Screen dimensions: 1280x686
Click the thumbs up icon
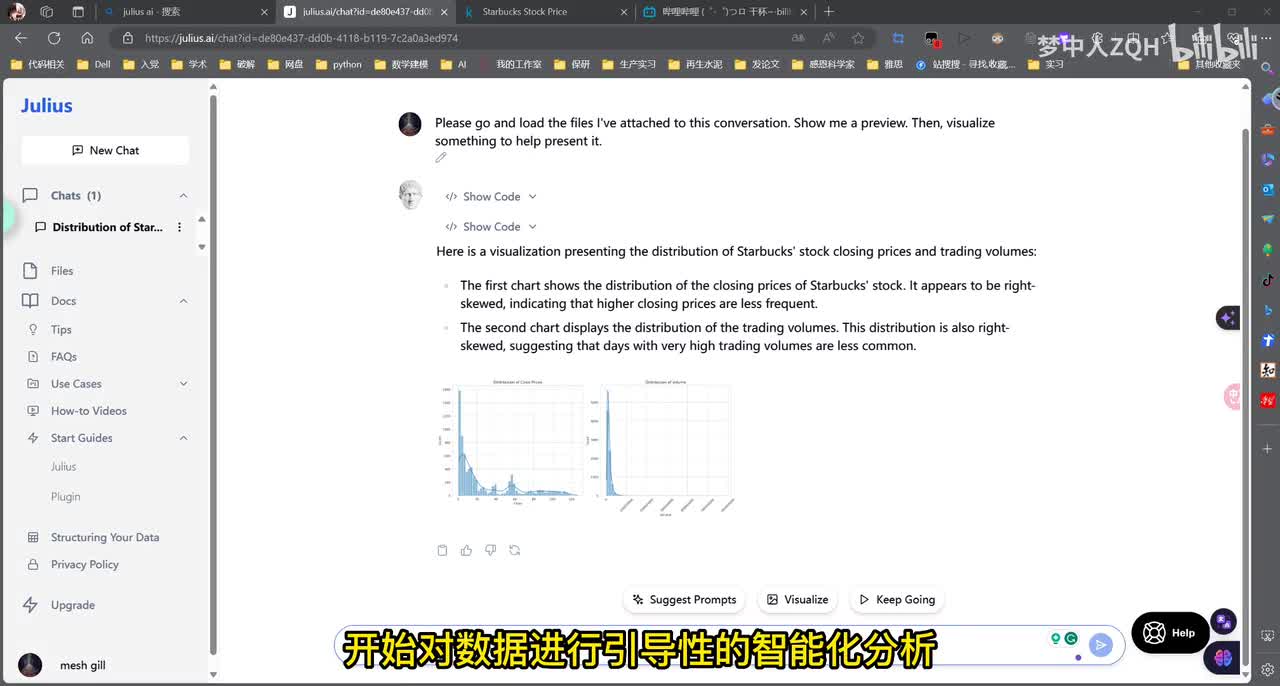(466, 550)
